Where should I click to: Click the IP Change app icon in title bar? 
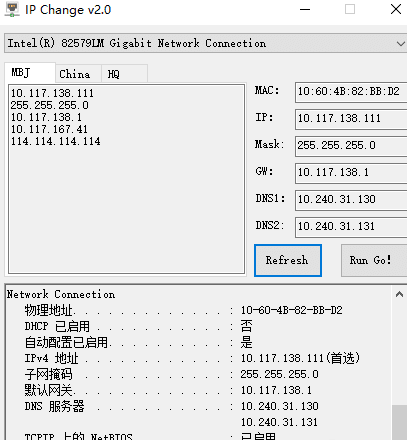[12, 10]
